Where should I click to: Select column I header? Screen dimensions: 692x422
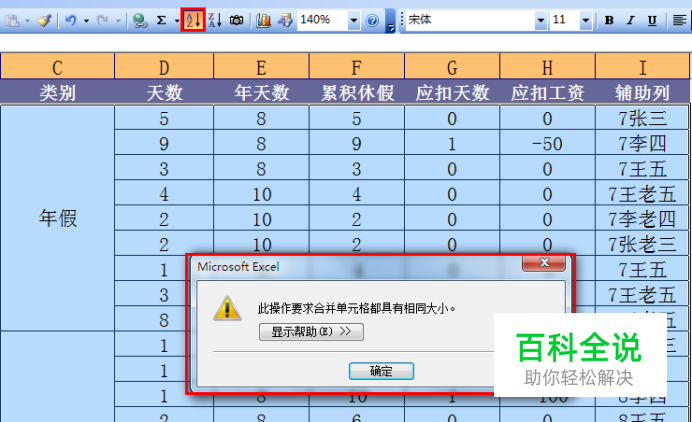(x=643, y=67)
